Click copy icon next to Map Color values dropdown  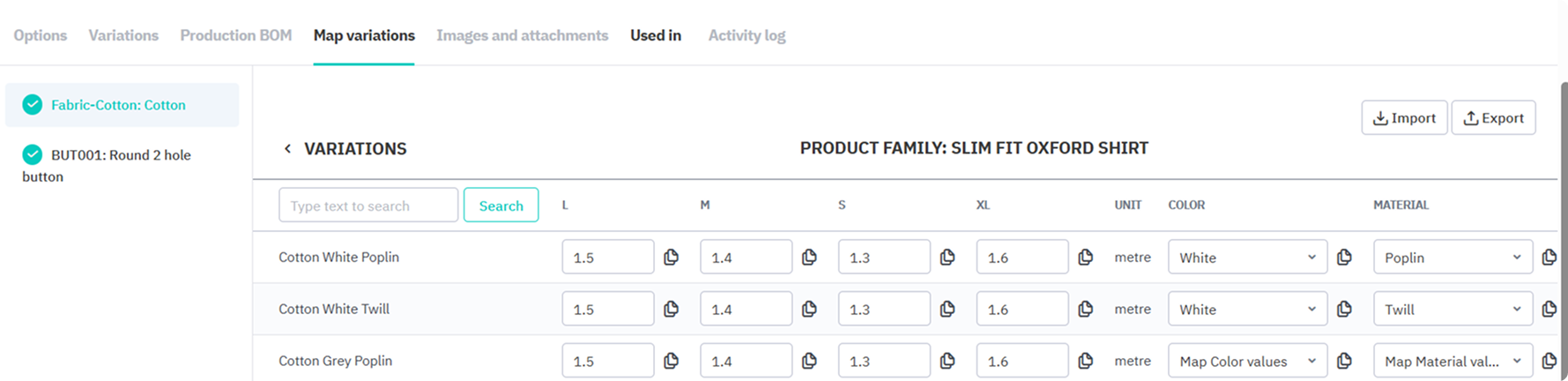pyautogui.click(x=1344, y=361)
